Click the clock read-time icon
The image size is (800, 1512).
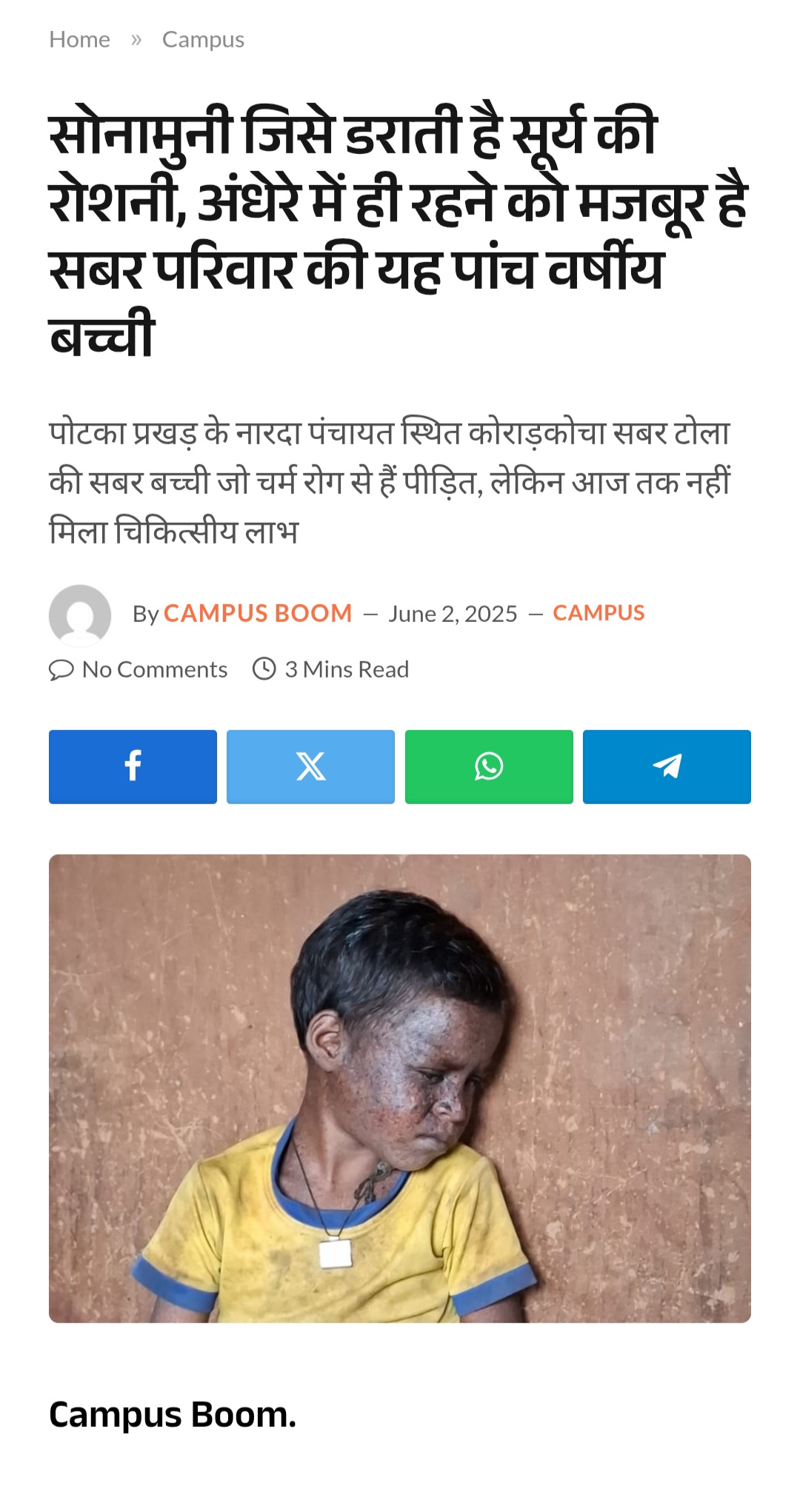click(x=264, y=669)
